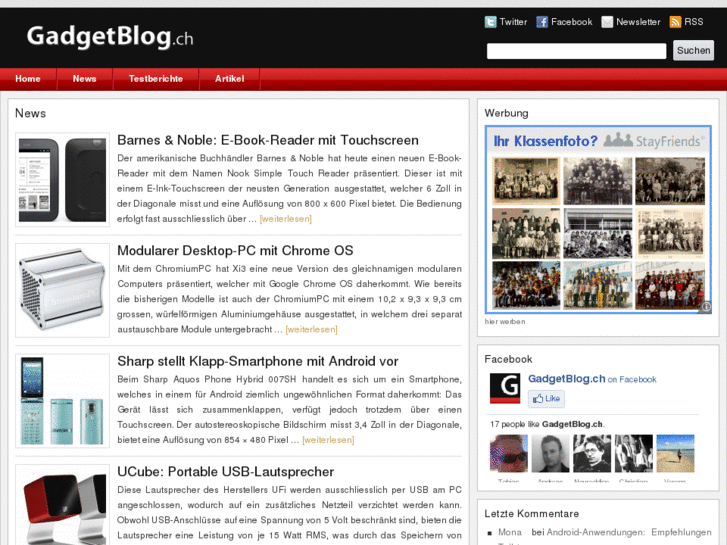Click the sunglasses fan profile picture
The width and height of the screenshot is (727, 545).
(509, 453)
